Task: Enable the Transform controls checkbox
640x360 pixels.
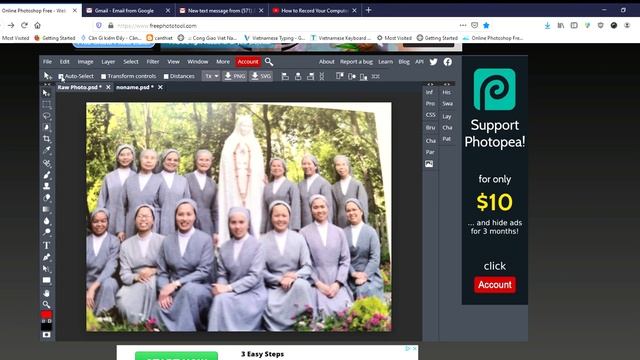Action: coord(103,76)
